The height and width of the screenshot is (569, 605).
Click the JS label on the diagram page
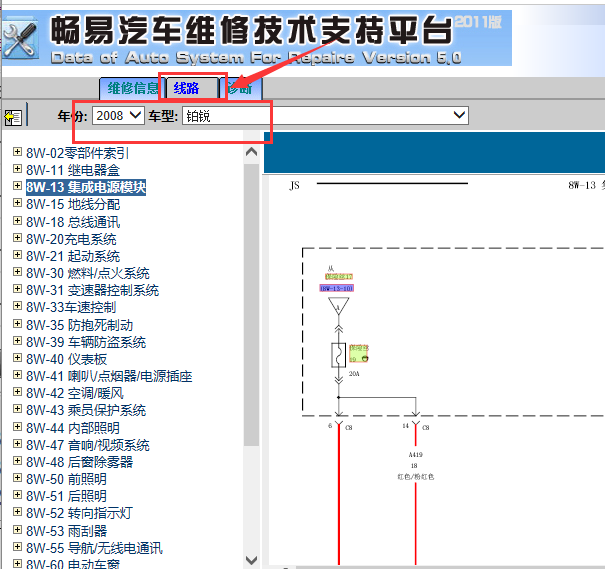point(294,186)
